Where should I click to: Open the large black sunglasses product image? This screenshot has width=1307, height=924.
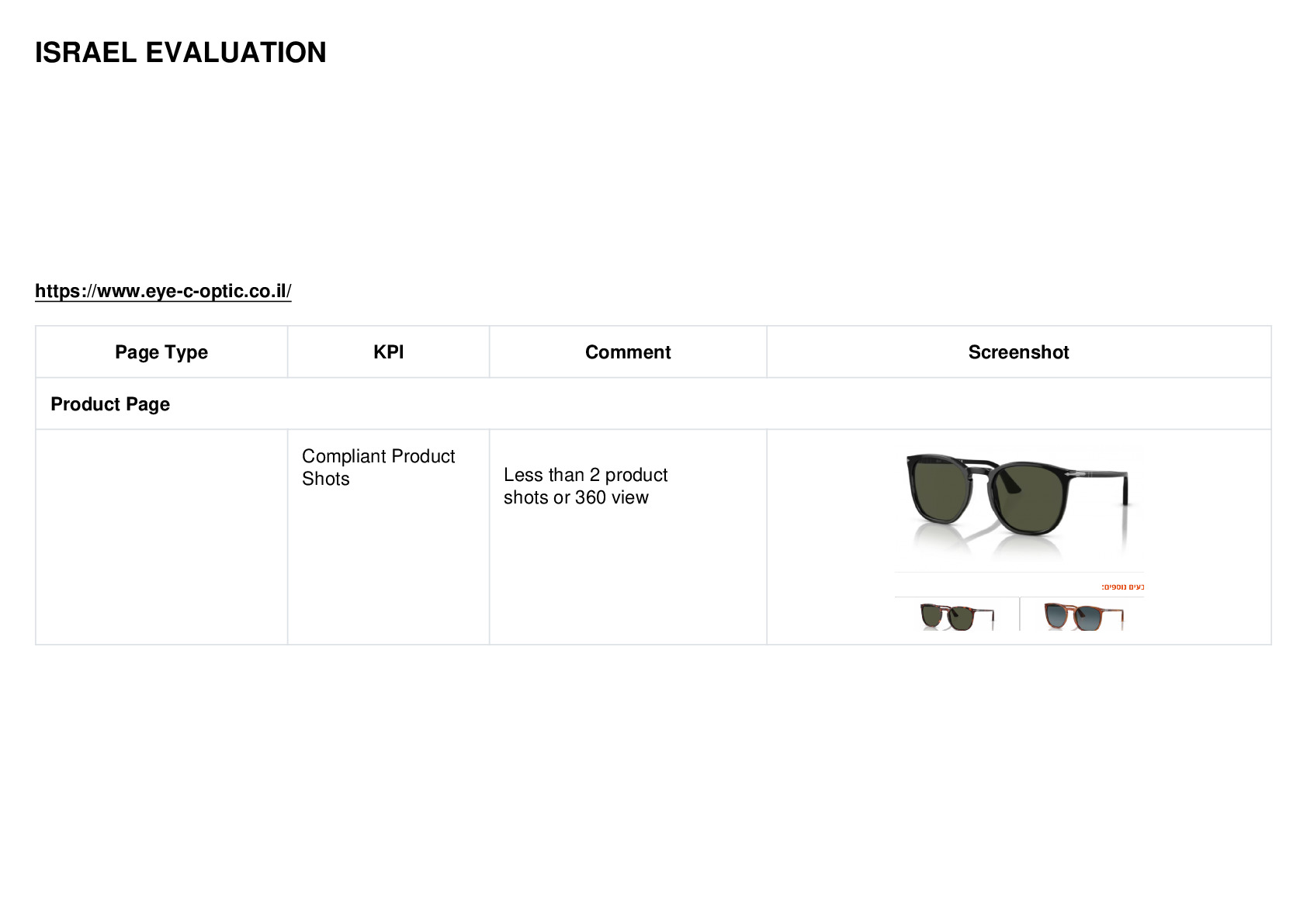coord(1018,504)
